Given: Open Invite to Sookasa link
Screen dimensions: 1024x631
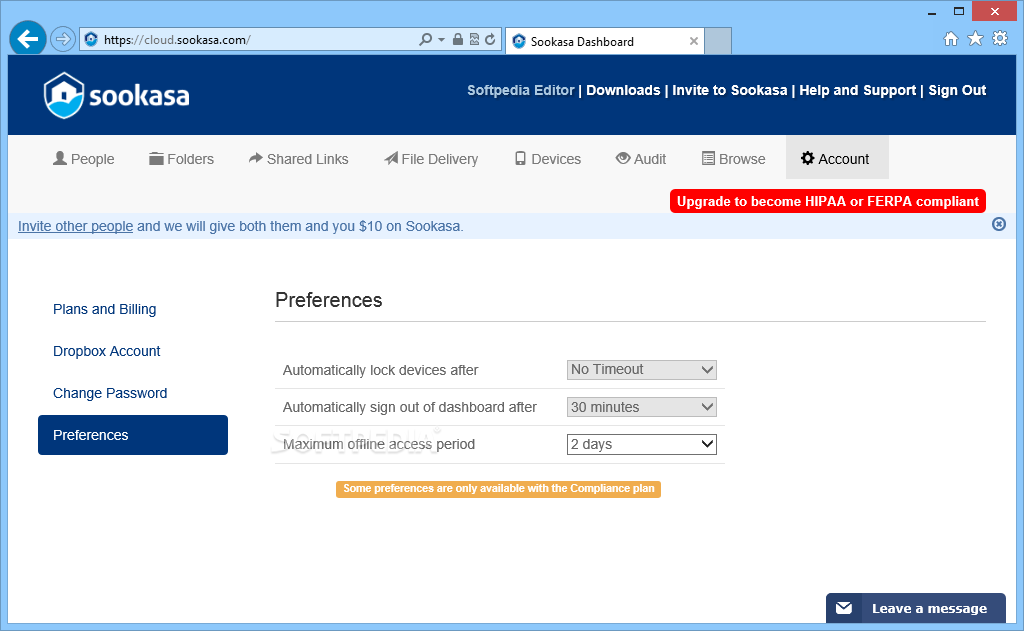Looking at the screenshot, I should (729, 90).
